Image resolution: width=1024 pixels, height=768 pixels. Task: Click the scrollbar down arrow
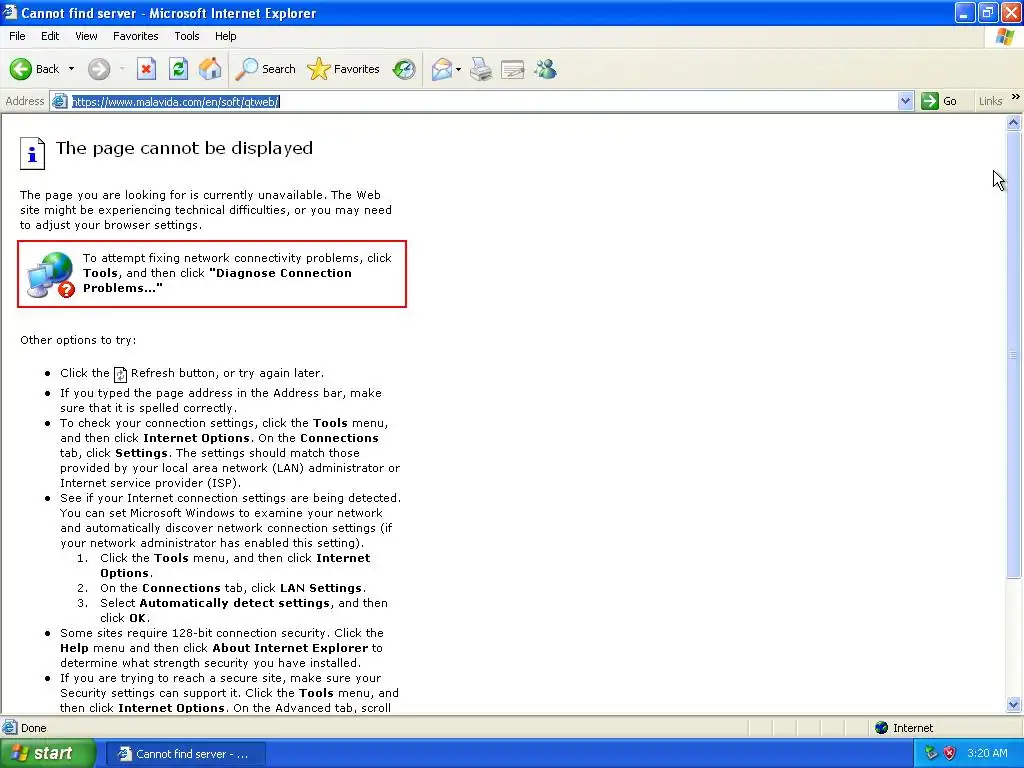point(1014,704)
